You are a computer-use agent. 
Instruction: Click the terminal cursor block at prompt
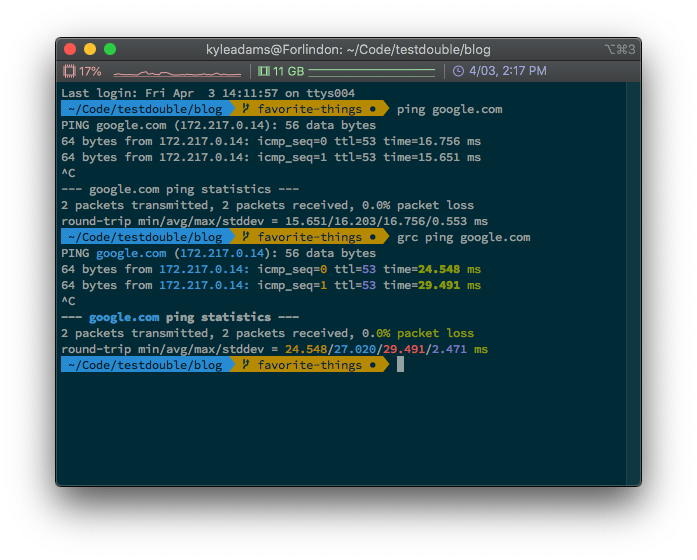(x=401, y=364)
